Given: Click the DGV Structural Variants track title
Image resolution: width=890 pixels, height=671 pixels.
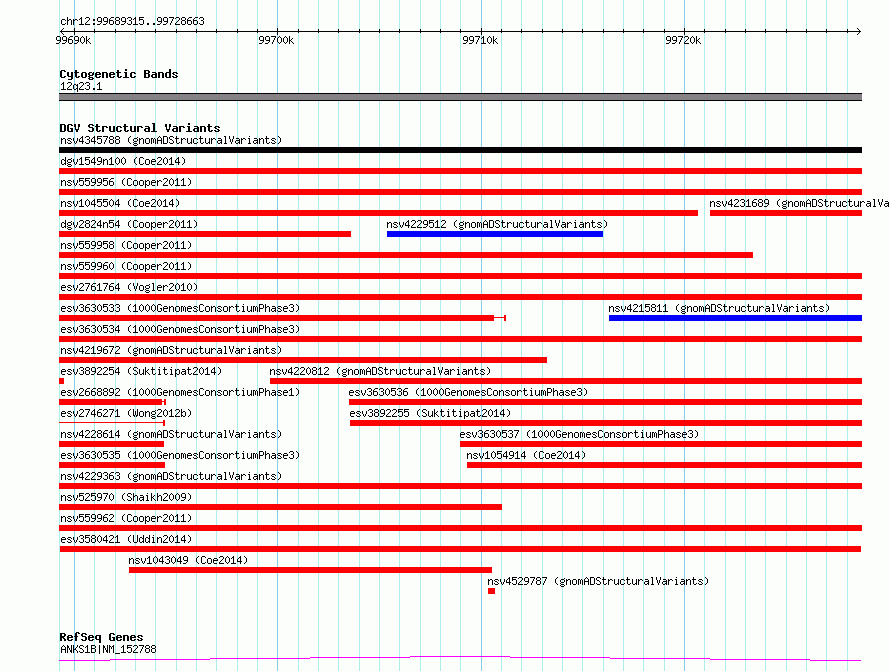Looking at the screenshot, I should 140,128.
